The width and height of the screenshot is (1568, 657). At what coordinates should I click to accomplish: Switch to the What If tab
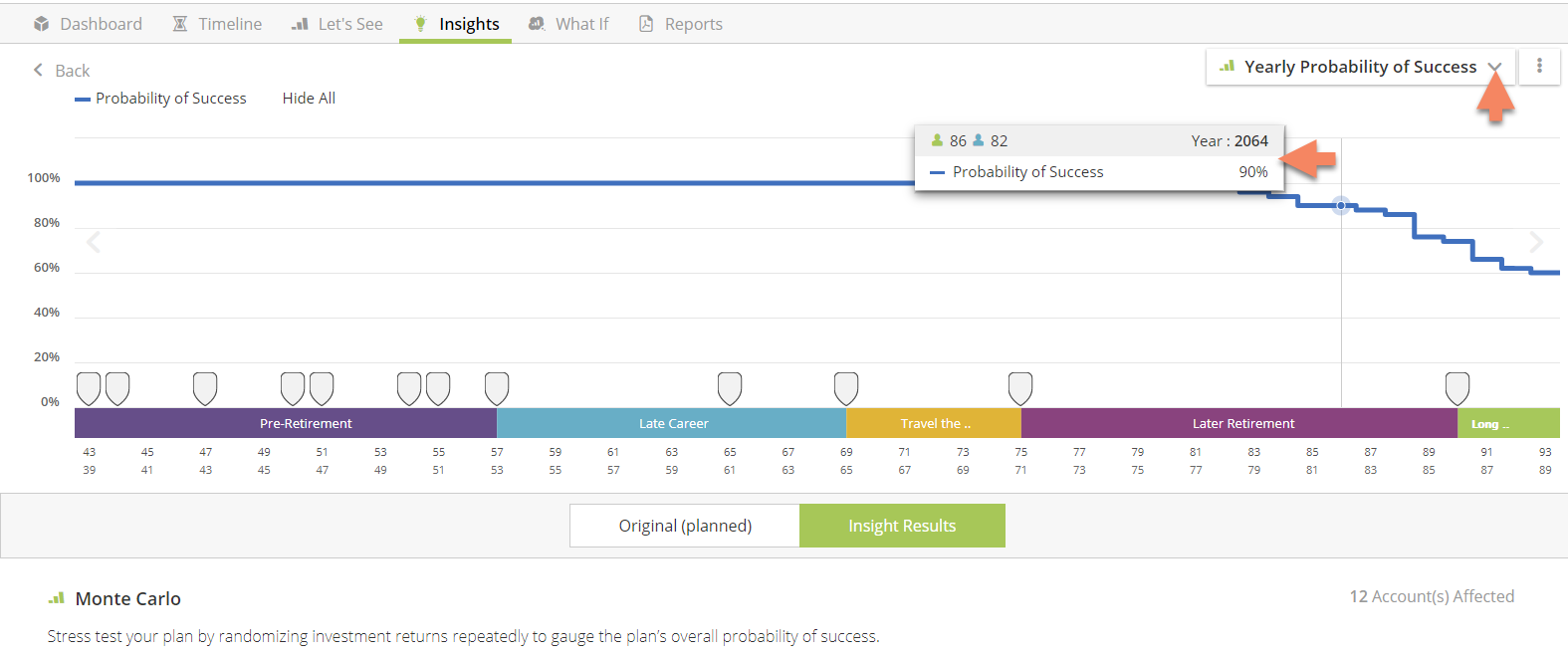coord(568,24)
